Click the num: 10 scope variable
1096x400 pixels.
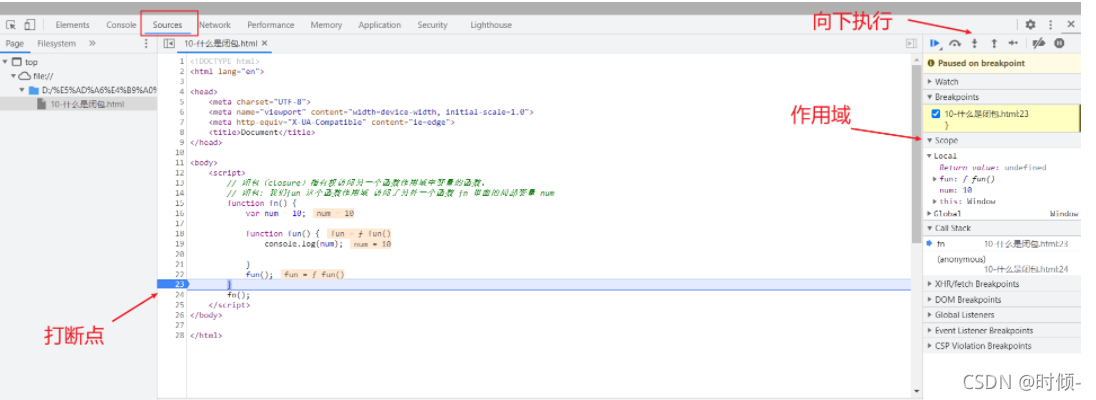957,190
